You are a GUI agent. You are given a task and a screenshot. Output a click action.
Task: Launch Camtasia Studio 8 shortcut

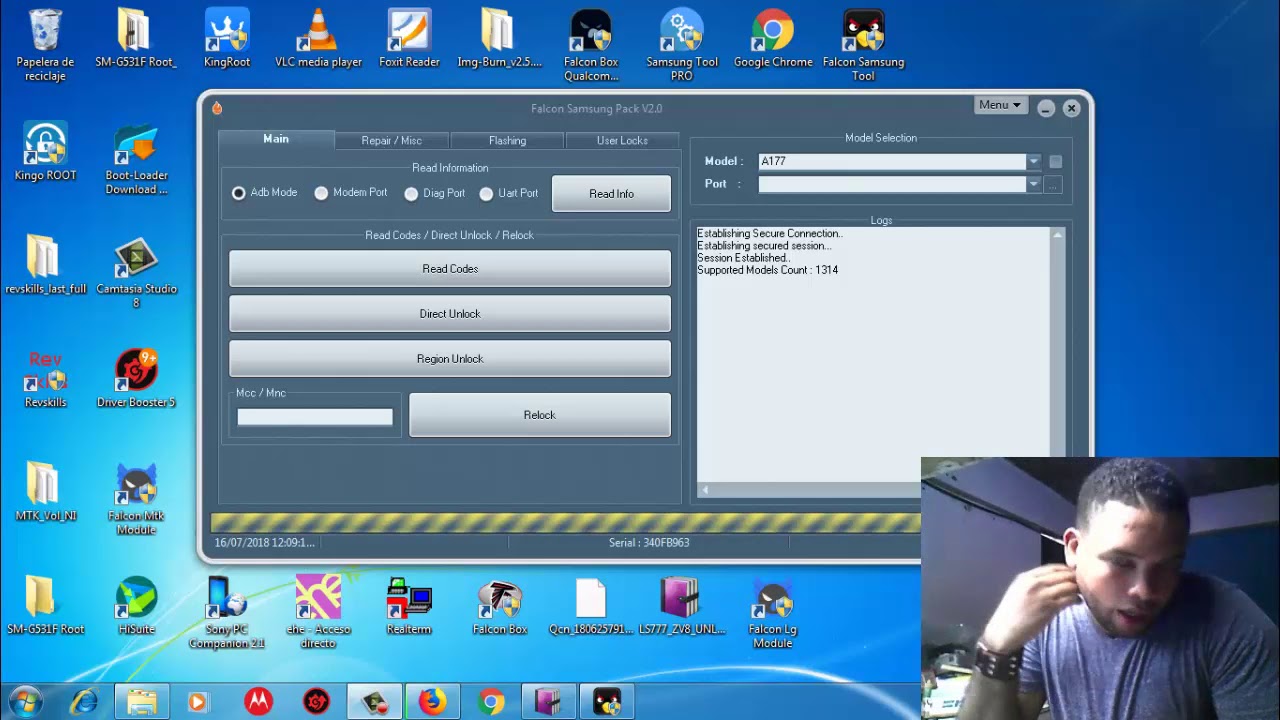tap(136, 273)
